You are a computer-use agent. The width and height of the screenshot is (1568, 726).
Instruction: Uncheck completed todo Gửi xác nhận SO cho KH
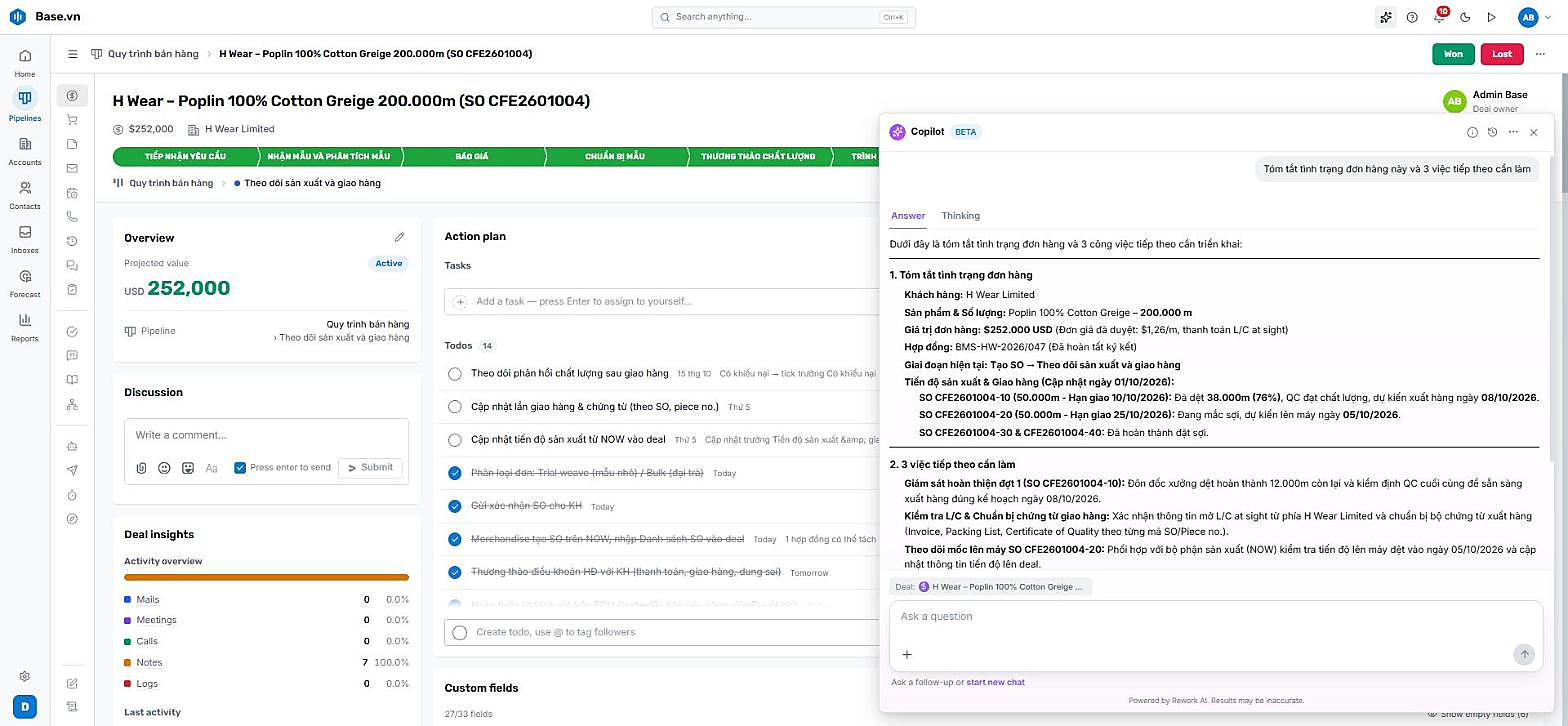click(455, 506)
